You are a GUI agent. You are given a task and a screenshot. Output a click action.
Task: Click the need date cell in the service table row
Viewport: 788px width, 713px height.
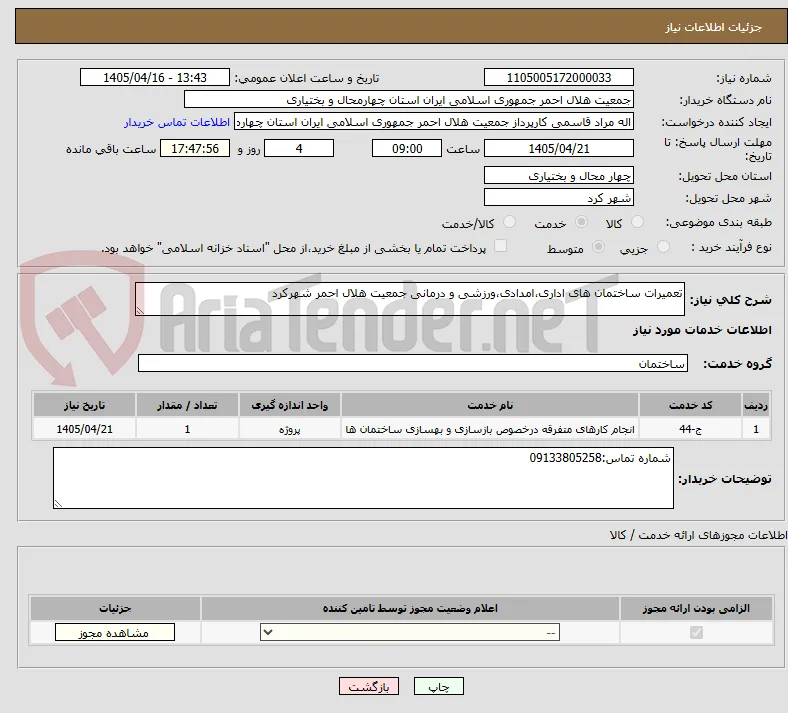[x=84, y=429]
